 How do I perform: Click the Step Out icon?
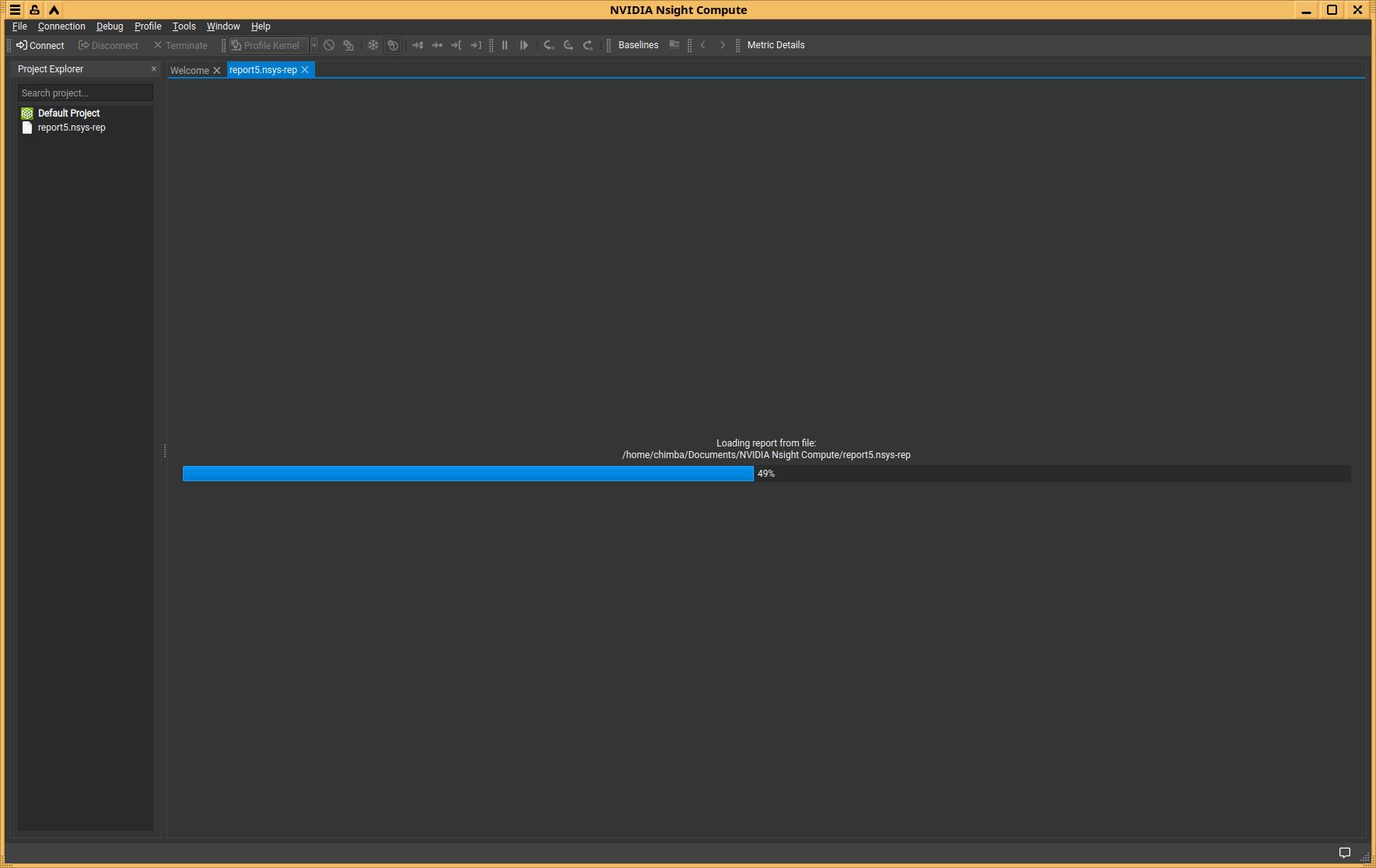[x=588, y=45]
